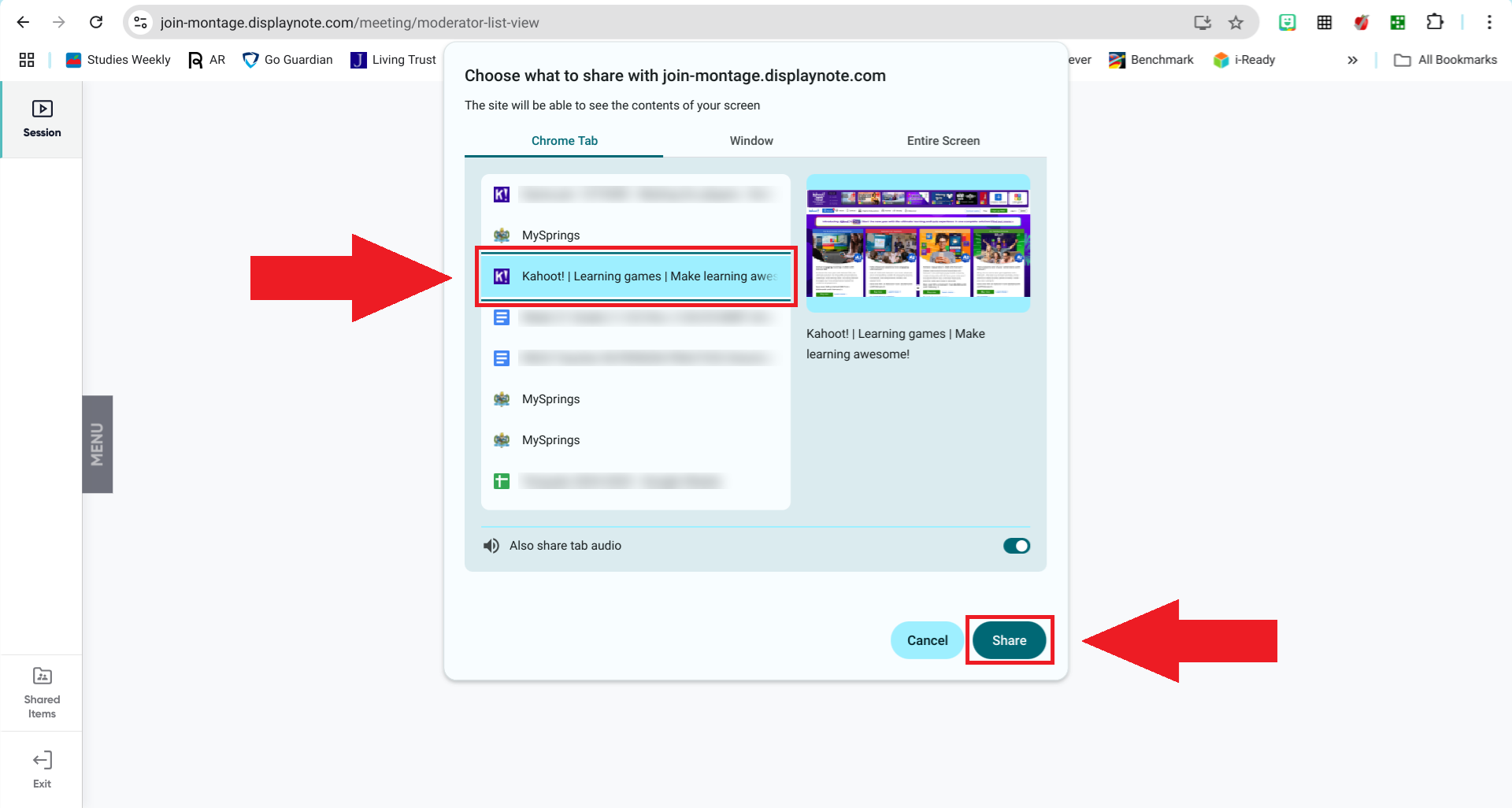
Task: Switch to the Window tab
Action: [751, 141]
